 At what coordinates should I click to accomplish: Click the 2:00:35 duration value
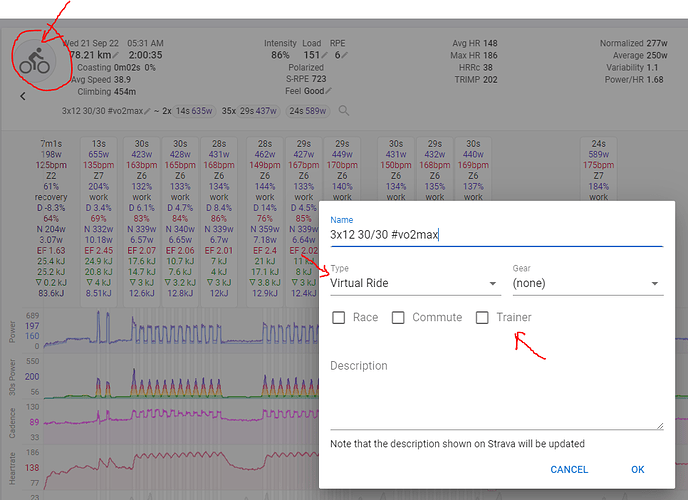145,55
